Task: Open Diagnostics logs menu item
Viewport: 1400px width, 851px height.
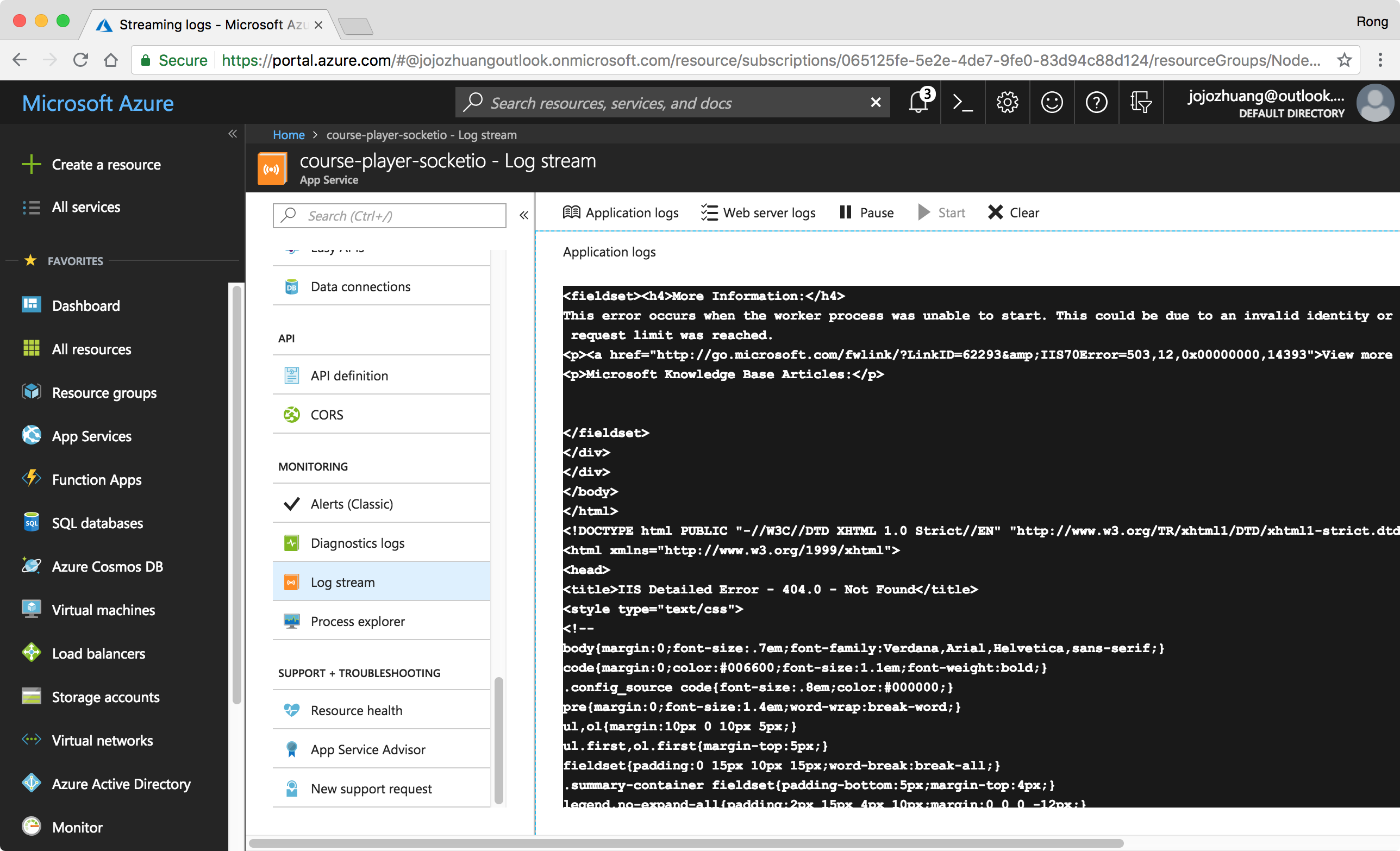Action: tap(382, 543)
